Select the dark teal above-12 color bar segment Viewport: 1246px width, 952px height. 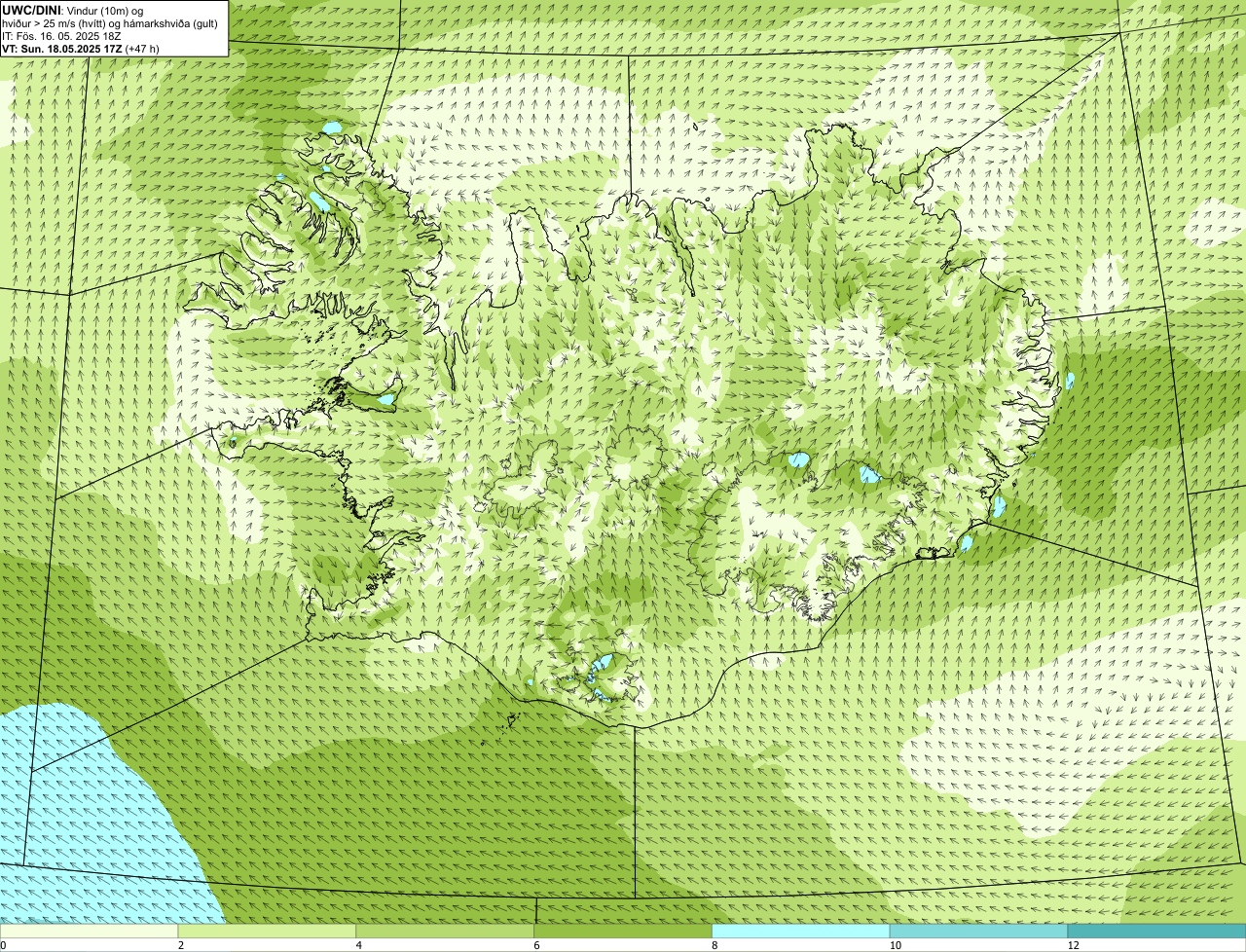click(1156, 931)
